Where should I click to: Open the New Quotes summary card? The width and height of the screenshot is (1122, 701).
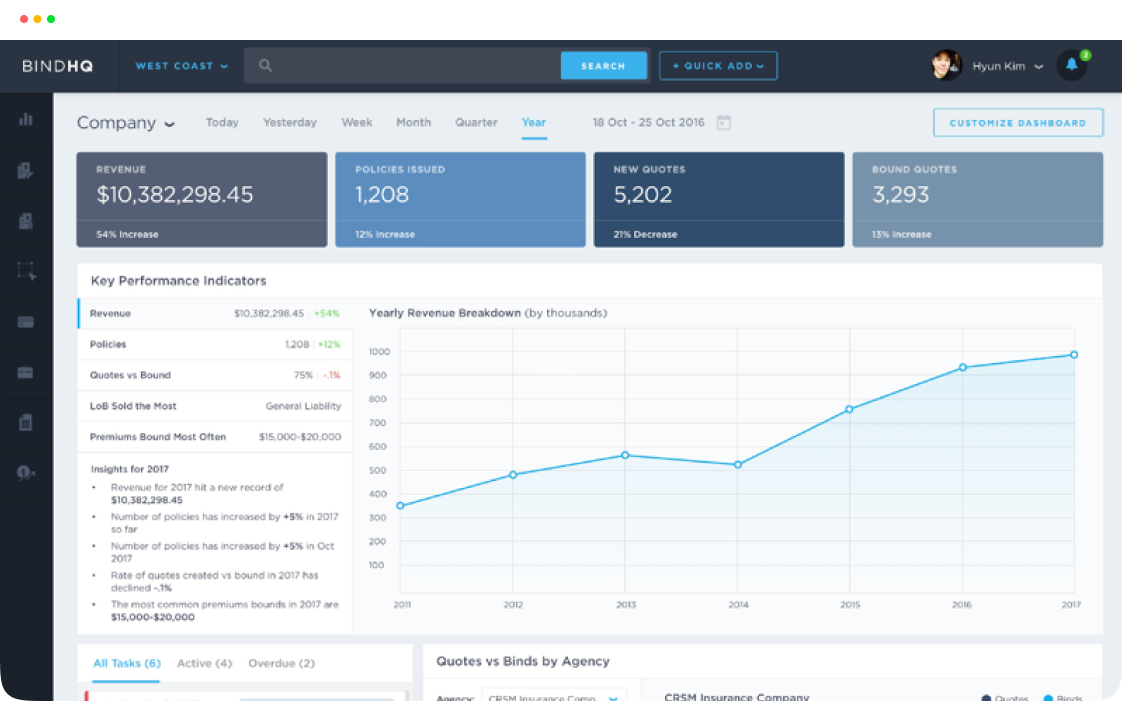(x=718, y=200)
